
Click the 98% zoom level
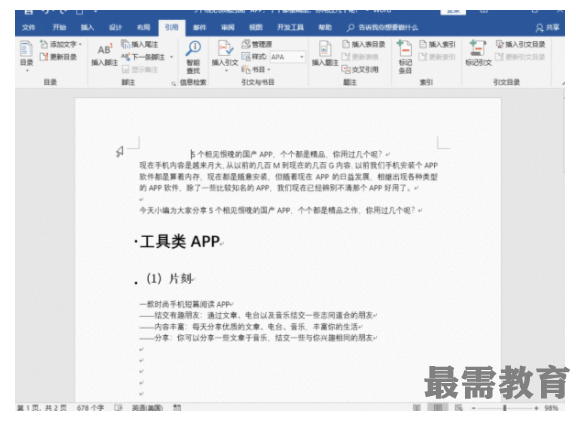(551, 408)
